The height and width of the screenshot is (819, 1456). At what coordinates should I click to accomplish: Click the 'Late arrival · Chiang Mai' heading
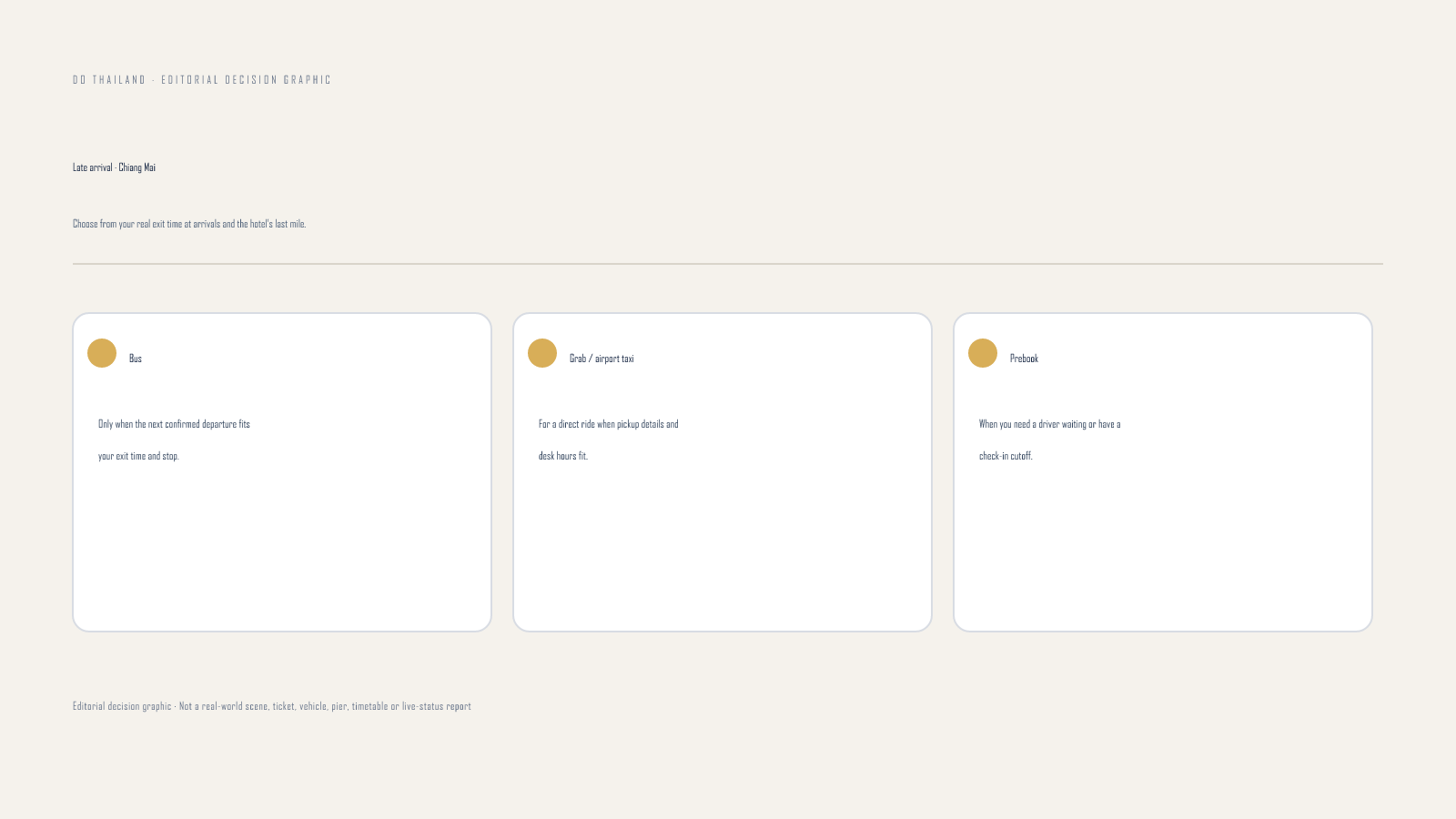pyautogui.click(x=114, y=167)
